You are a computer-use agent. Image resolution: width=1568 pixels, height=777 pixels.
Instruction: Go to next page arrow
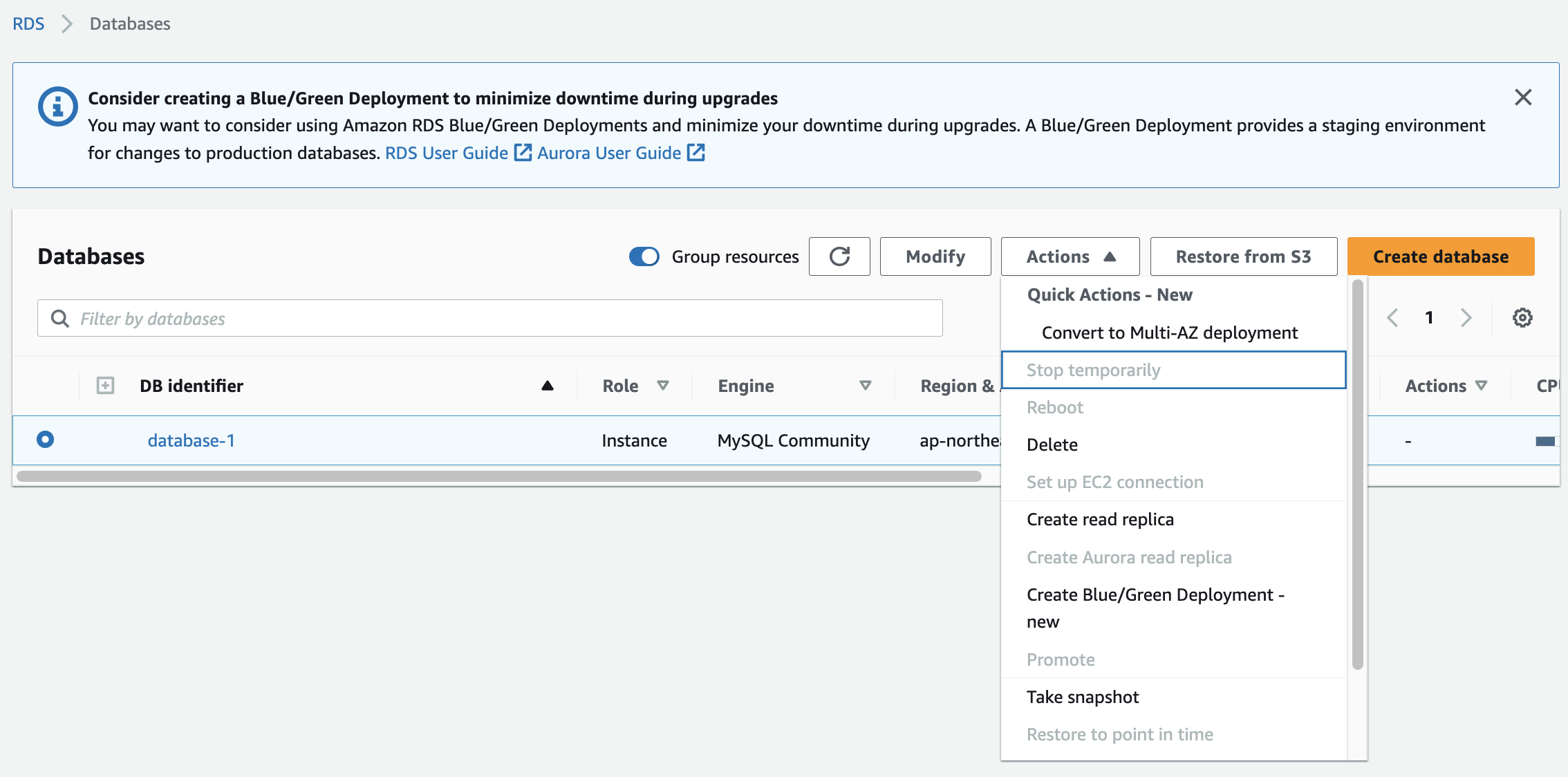click(x=1466, y=318)
